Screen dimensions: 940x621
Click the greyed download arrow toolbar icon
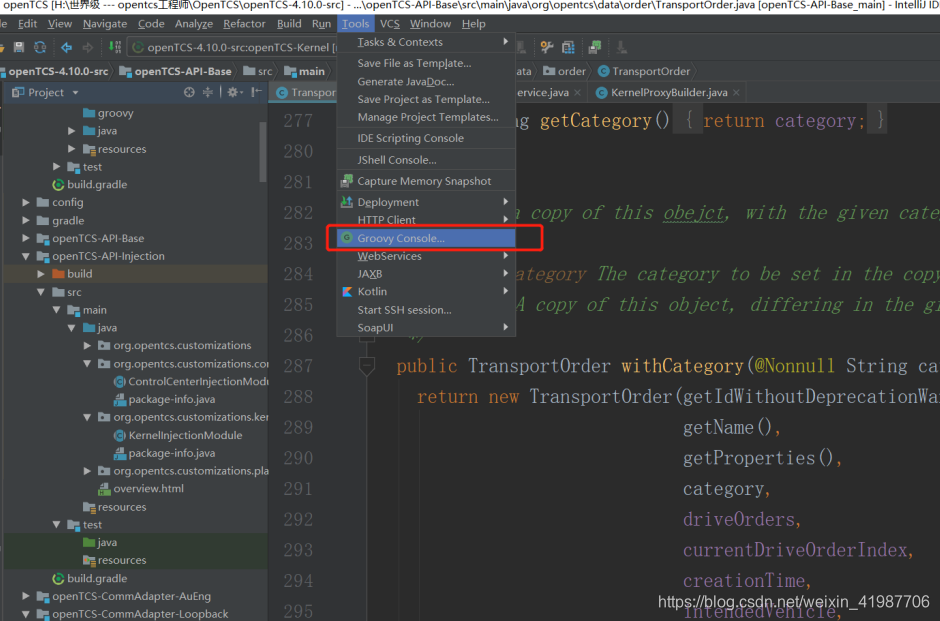click(x=621, y=47)
